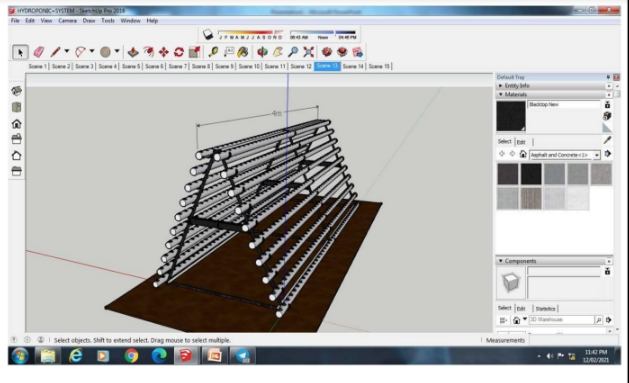The width and height of the screenshot is (629, 383).
Task: Select the Push/Pull tool
Action: [133, 52]
